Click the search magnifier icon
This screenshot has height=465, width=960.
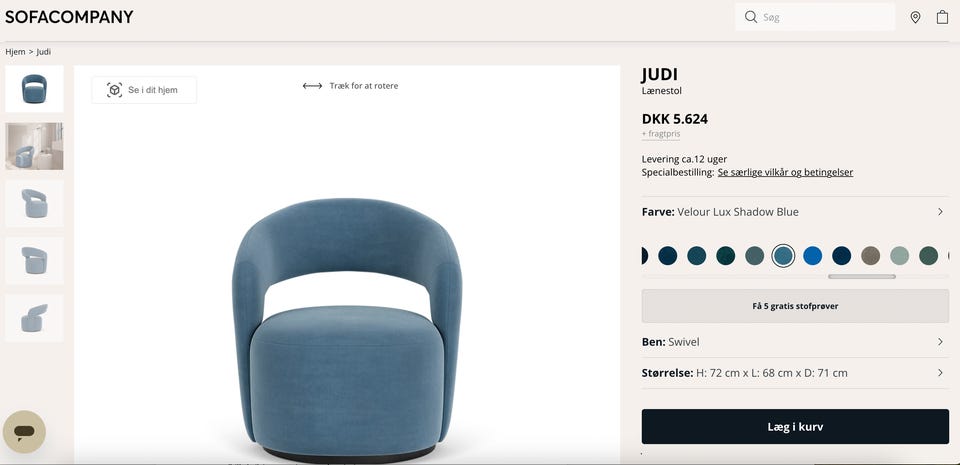pyautogui.click(x=751, y=17)
